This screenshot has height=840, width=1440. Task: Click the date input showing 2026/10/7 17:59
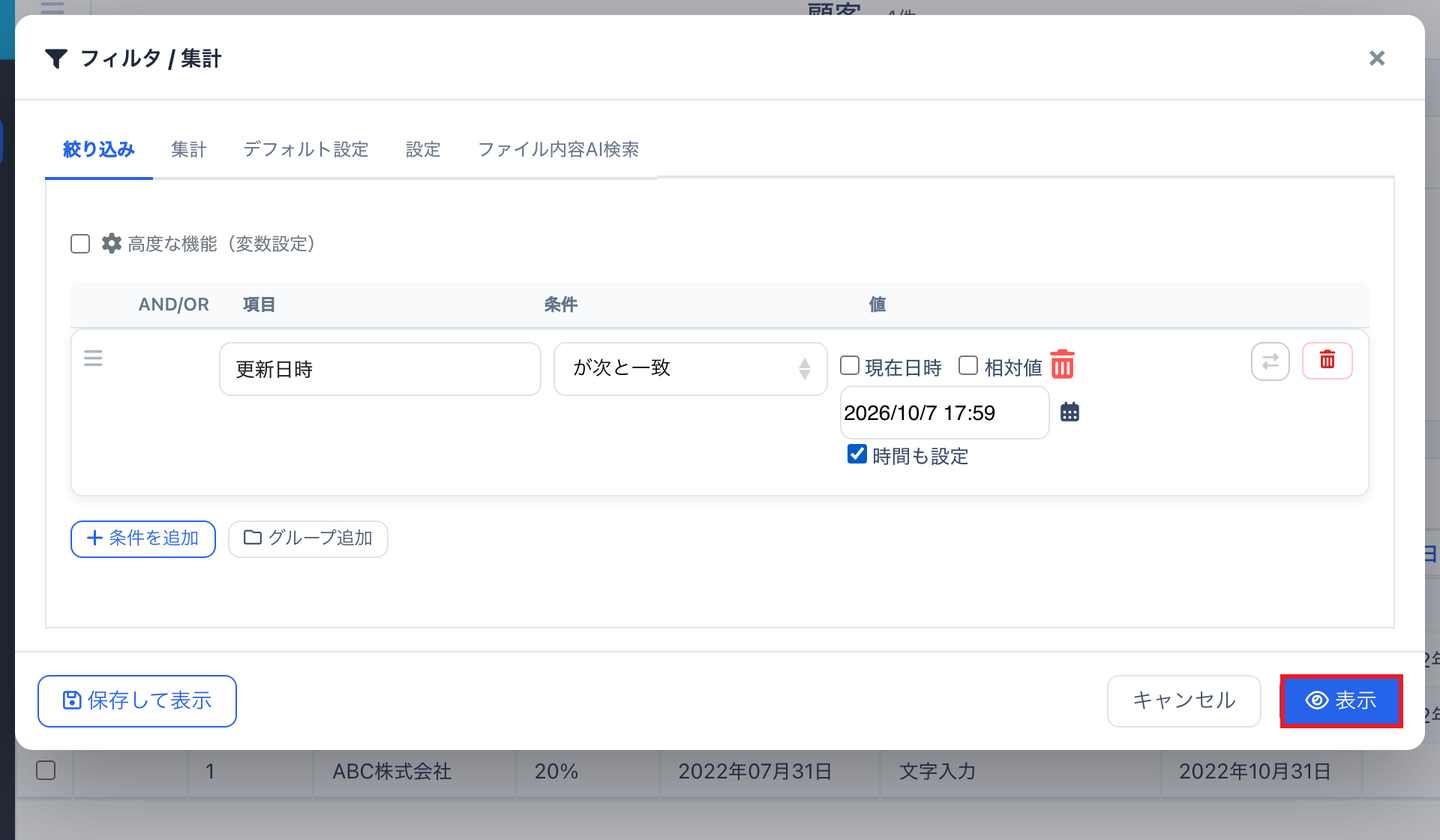click(x=945, y=412)
